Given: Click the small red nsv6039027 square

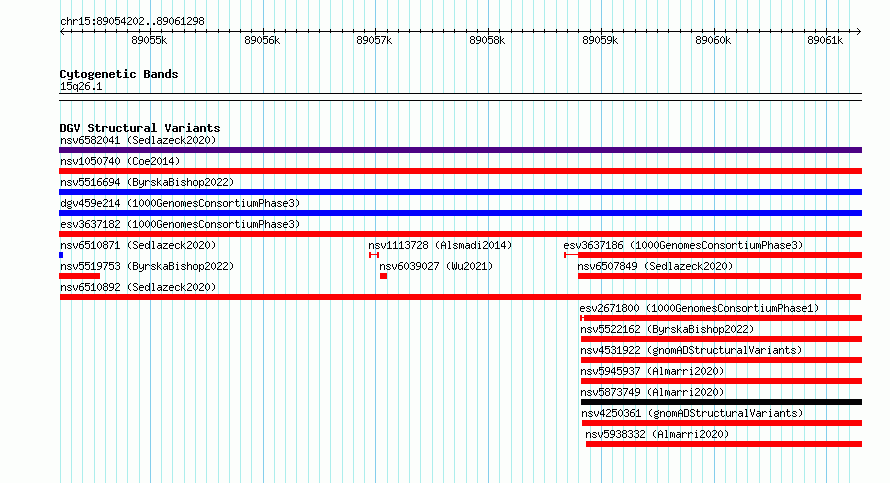Looking at the screenshot, I should (383, 276).
